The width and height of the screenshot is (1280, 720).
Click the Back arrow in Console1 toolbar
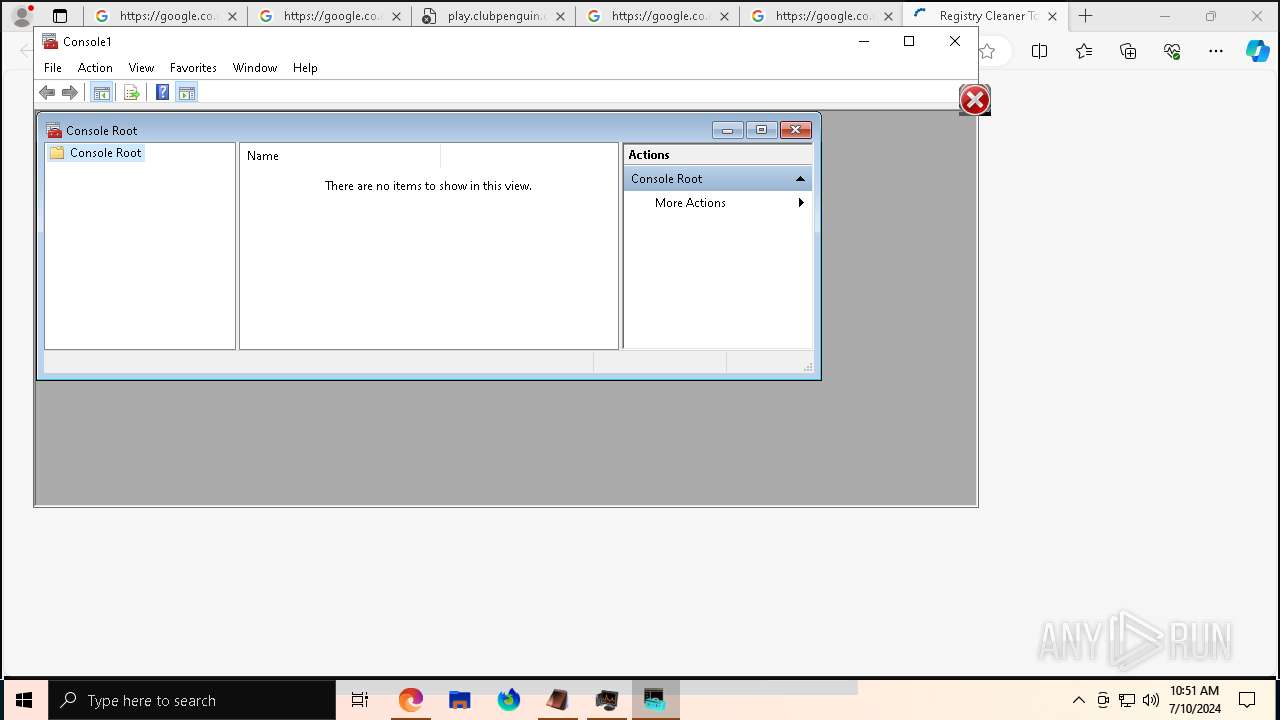click(x=47, y=93)
